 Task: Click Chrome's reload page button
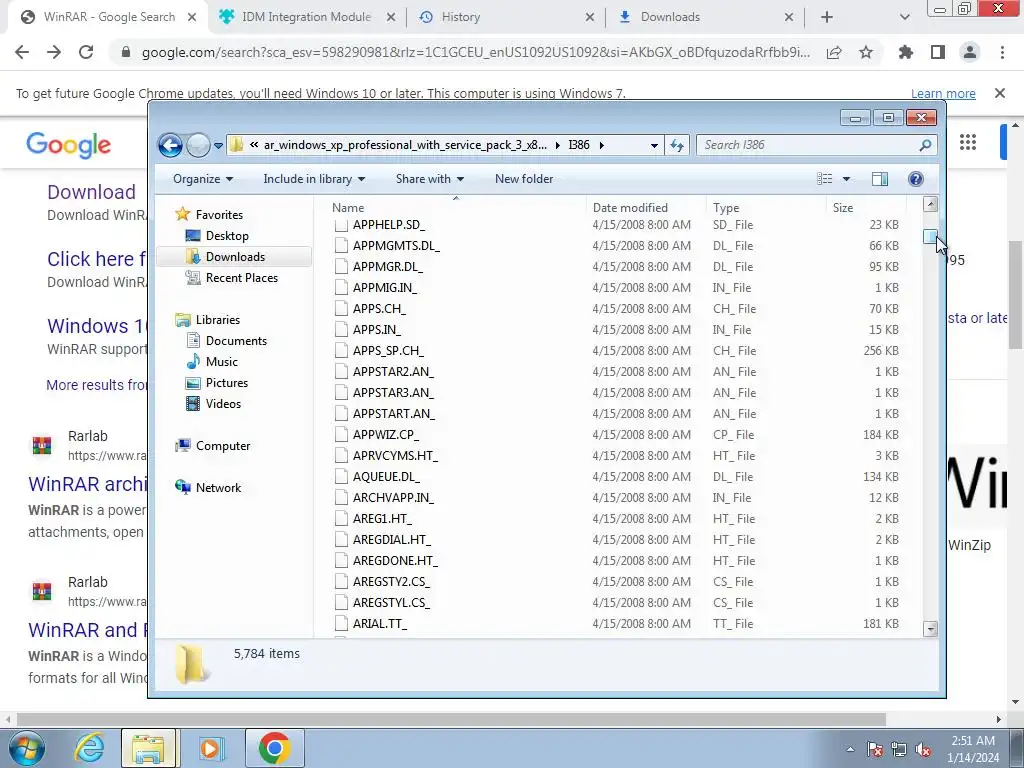coord(86,52)
